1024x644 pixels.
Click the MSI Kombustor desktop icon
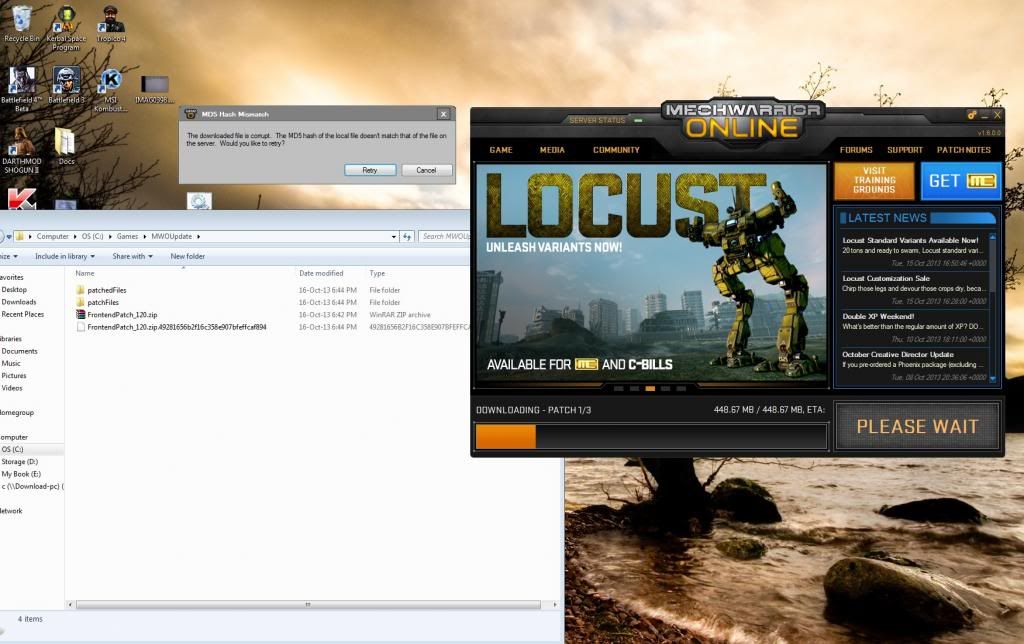pyautogui.click(x=112, y=81)
